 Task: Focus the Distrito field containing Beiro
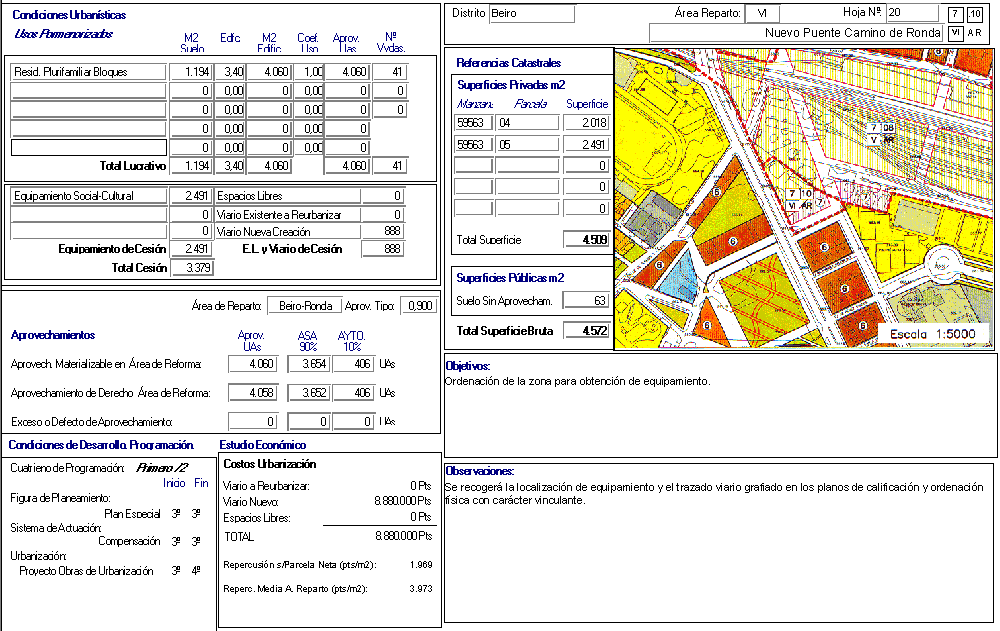click(532, 13)
